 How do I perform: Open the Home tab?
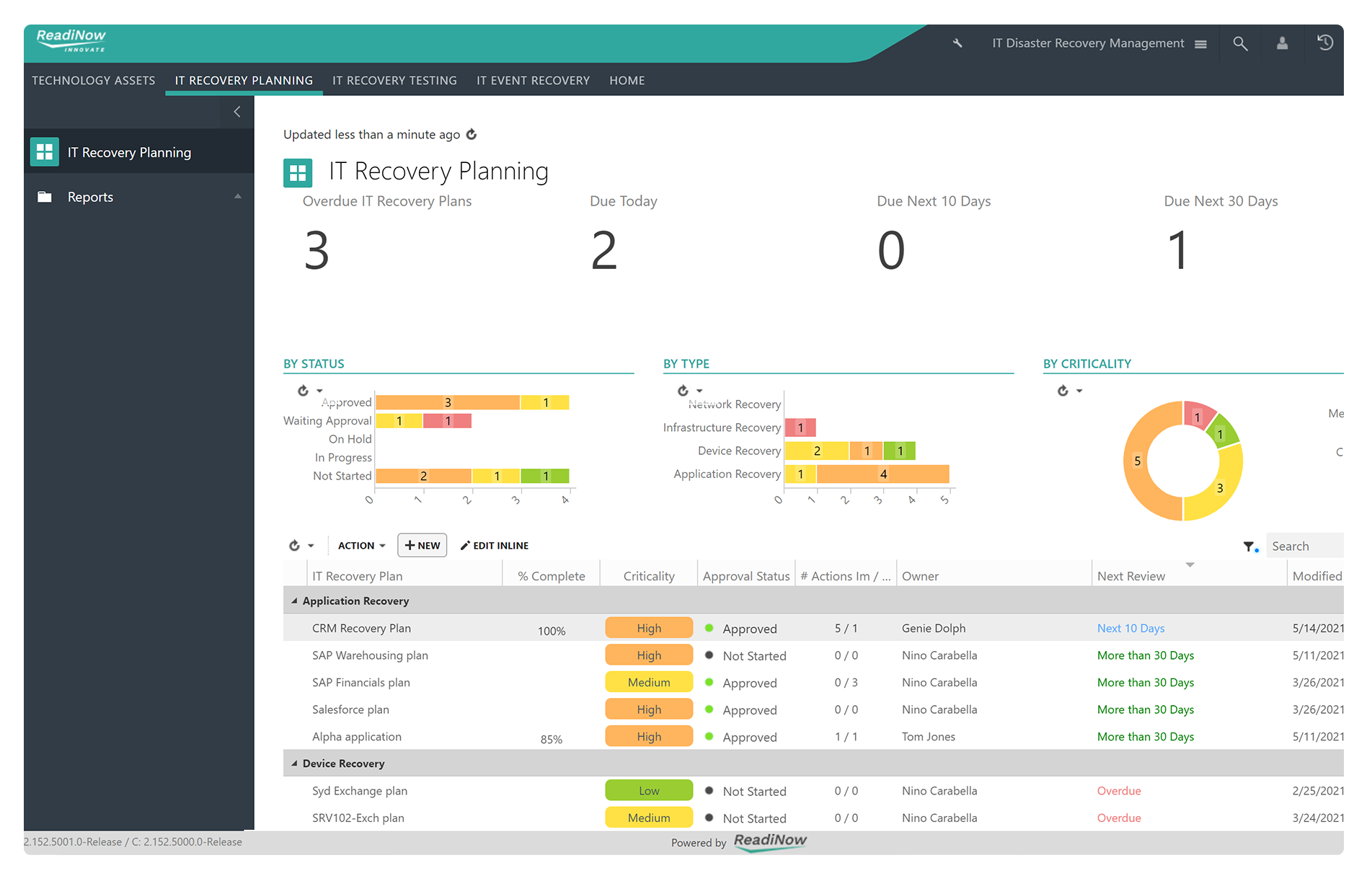627,81
